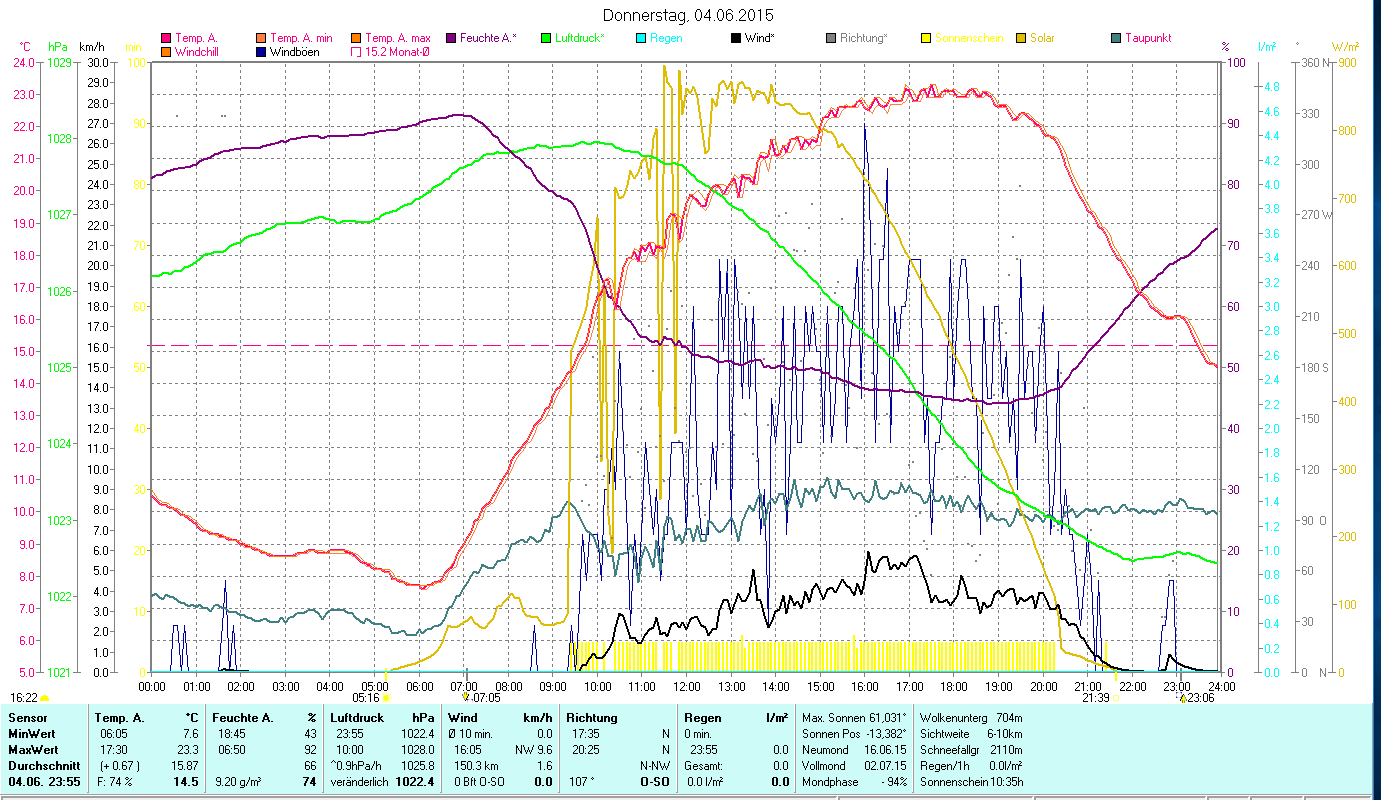The image size is (1381, 800).
Task: Click the 9.20 g/m² humidity value
Action: 237,782
